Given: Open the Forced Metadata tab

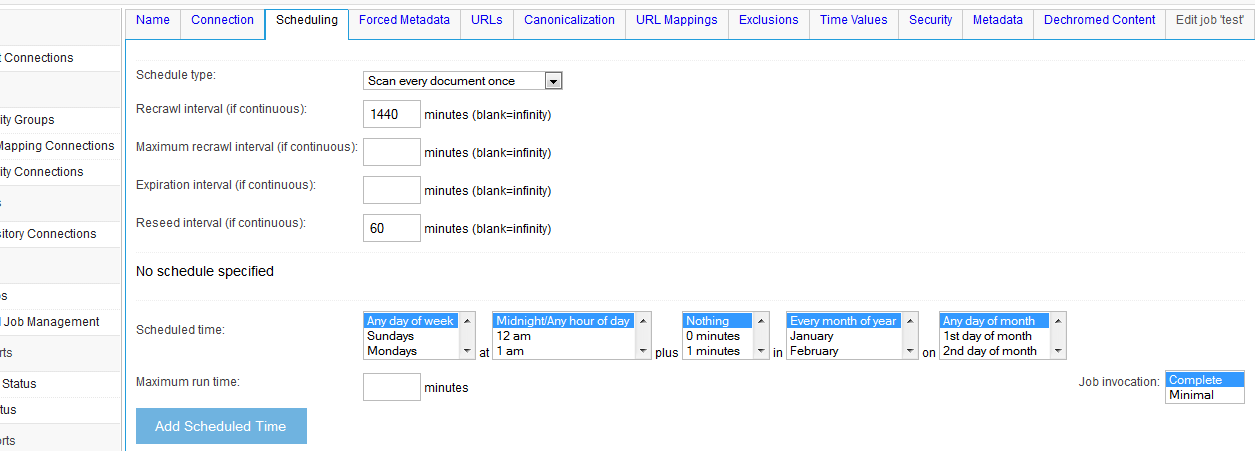Looking at the screenshot, I should (x=404, y=20).
